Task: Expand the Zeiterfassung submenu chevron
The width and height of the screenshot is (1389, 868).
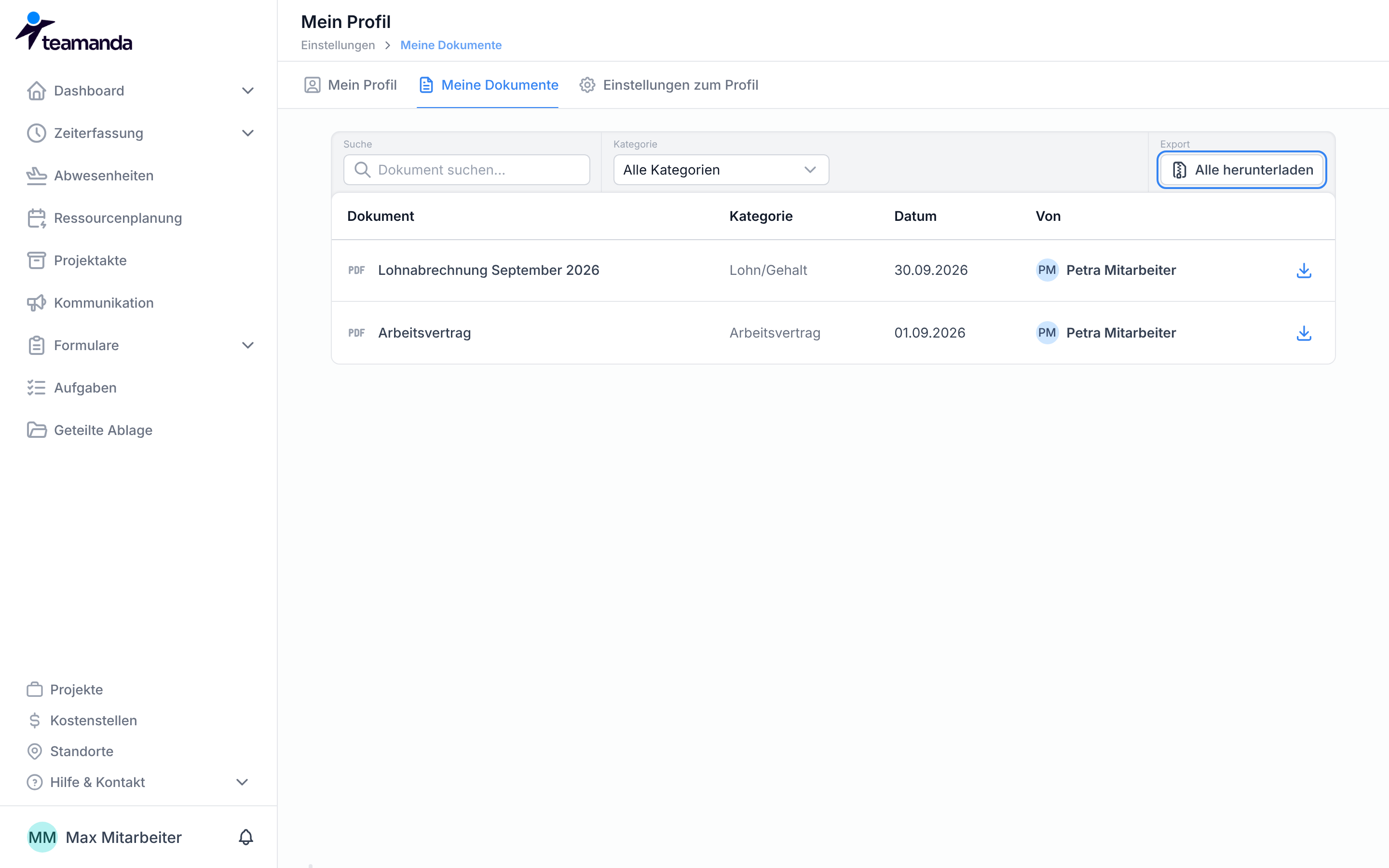Action: point(247,133)
